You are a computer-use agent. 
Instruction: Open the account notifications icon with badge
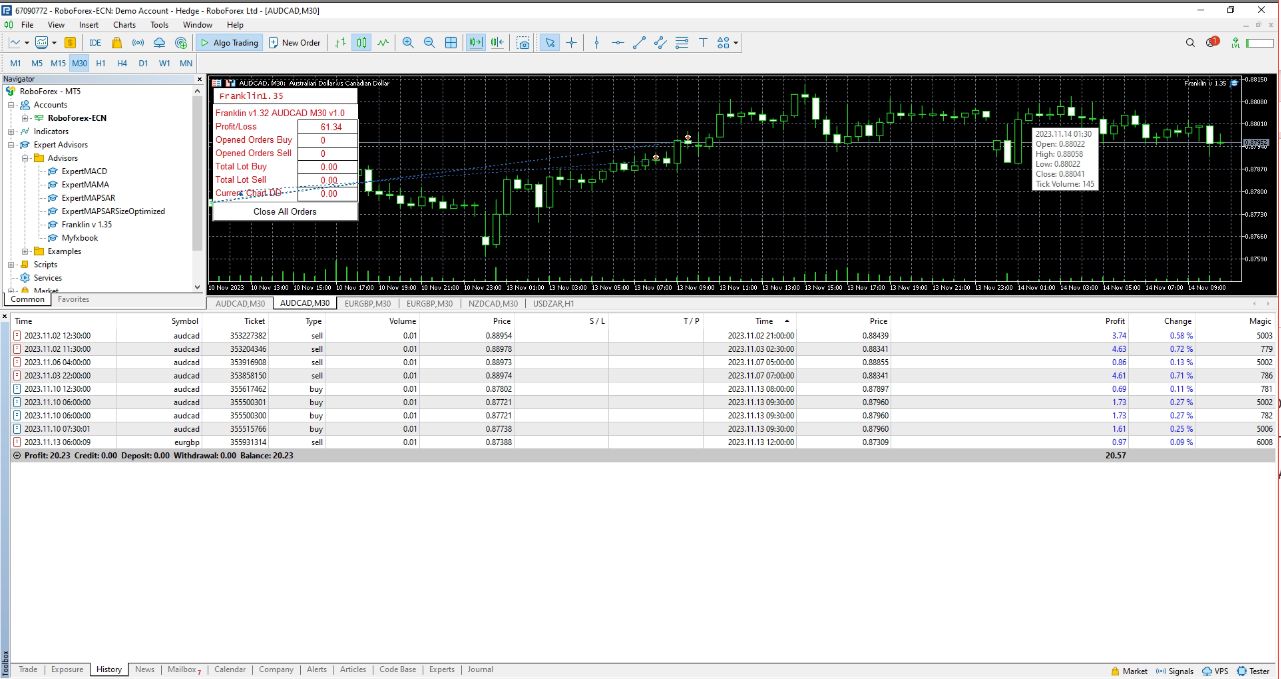coord(1212,43)
